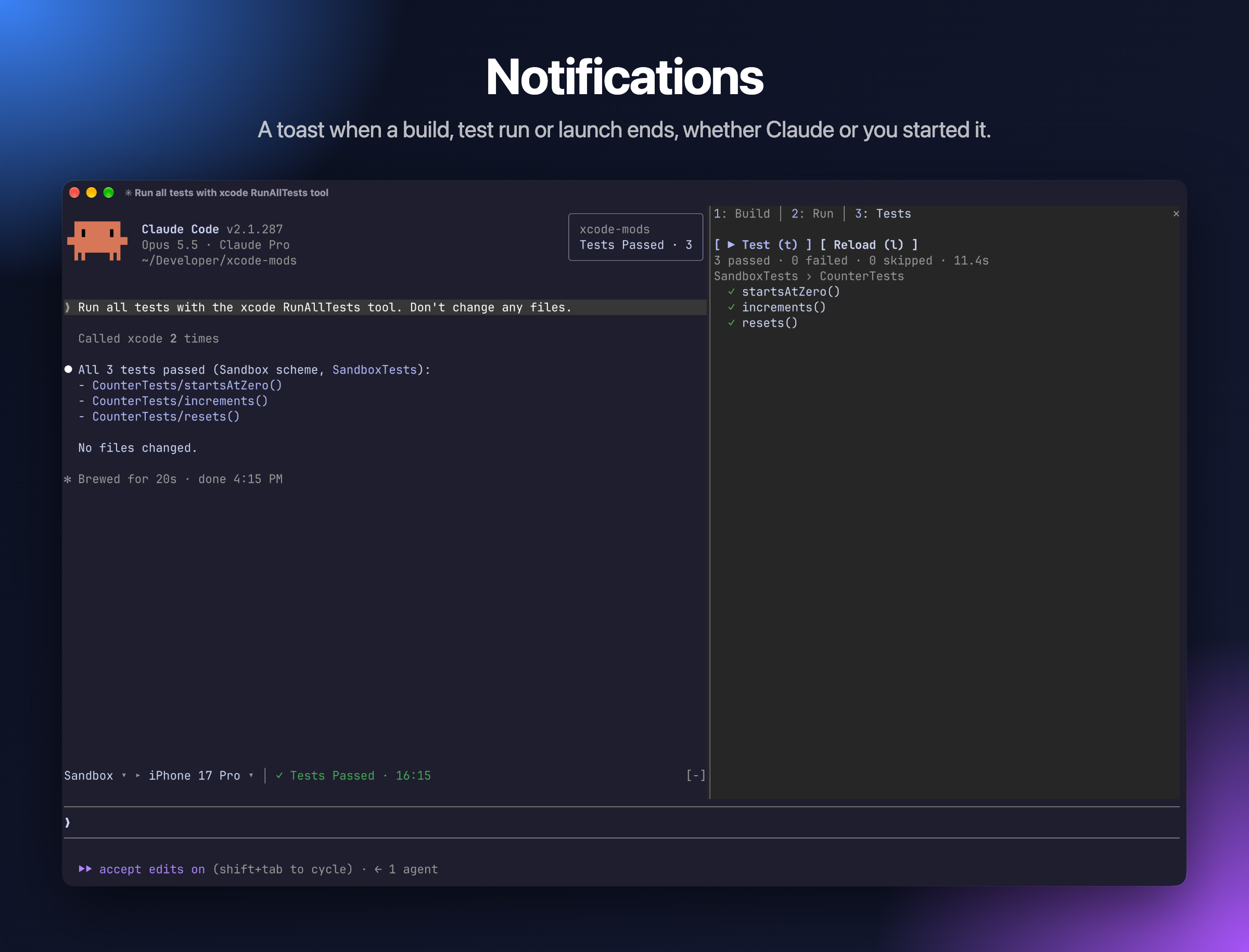Select resets() in the test results list
Image resolution: width=1249 pixels, height=952 pixels.
point(769,323)
